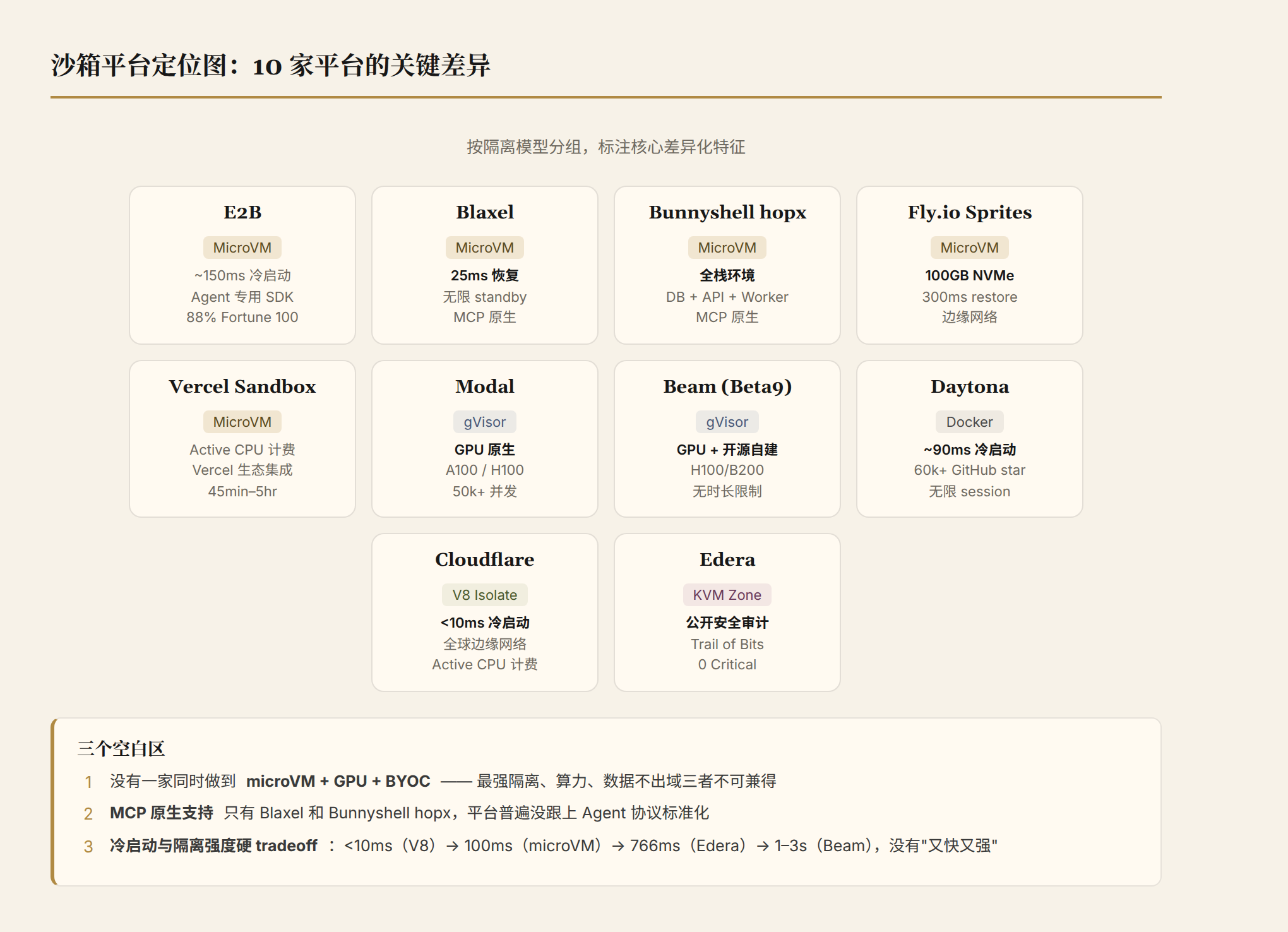Click Vercel 生态集成 line
Viewport: 1288px width, 932px height.
click(x=242, y=470)
